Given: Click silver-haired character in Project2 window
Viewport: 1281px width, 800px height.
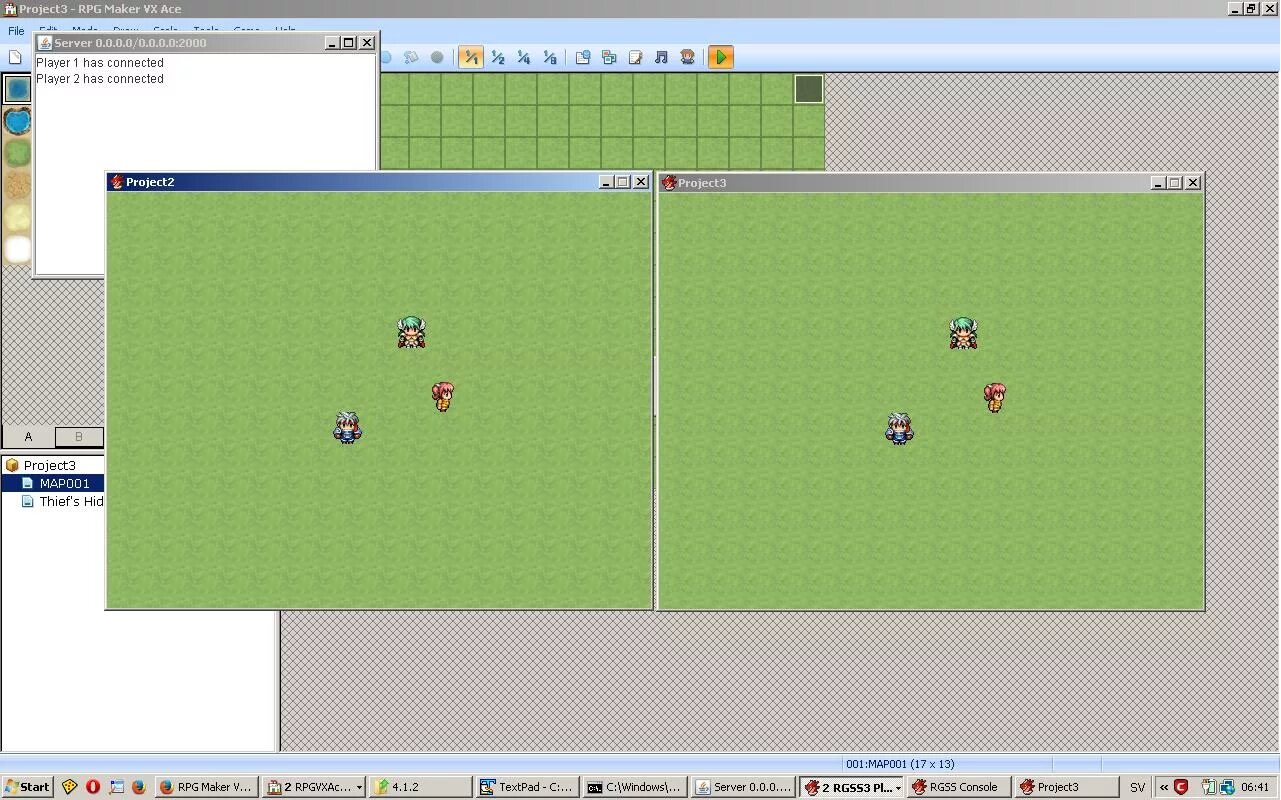Looking at the screenshot, I should tap(347, 428).
